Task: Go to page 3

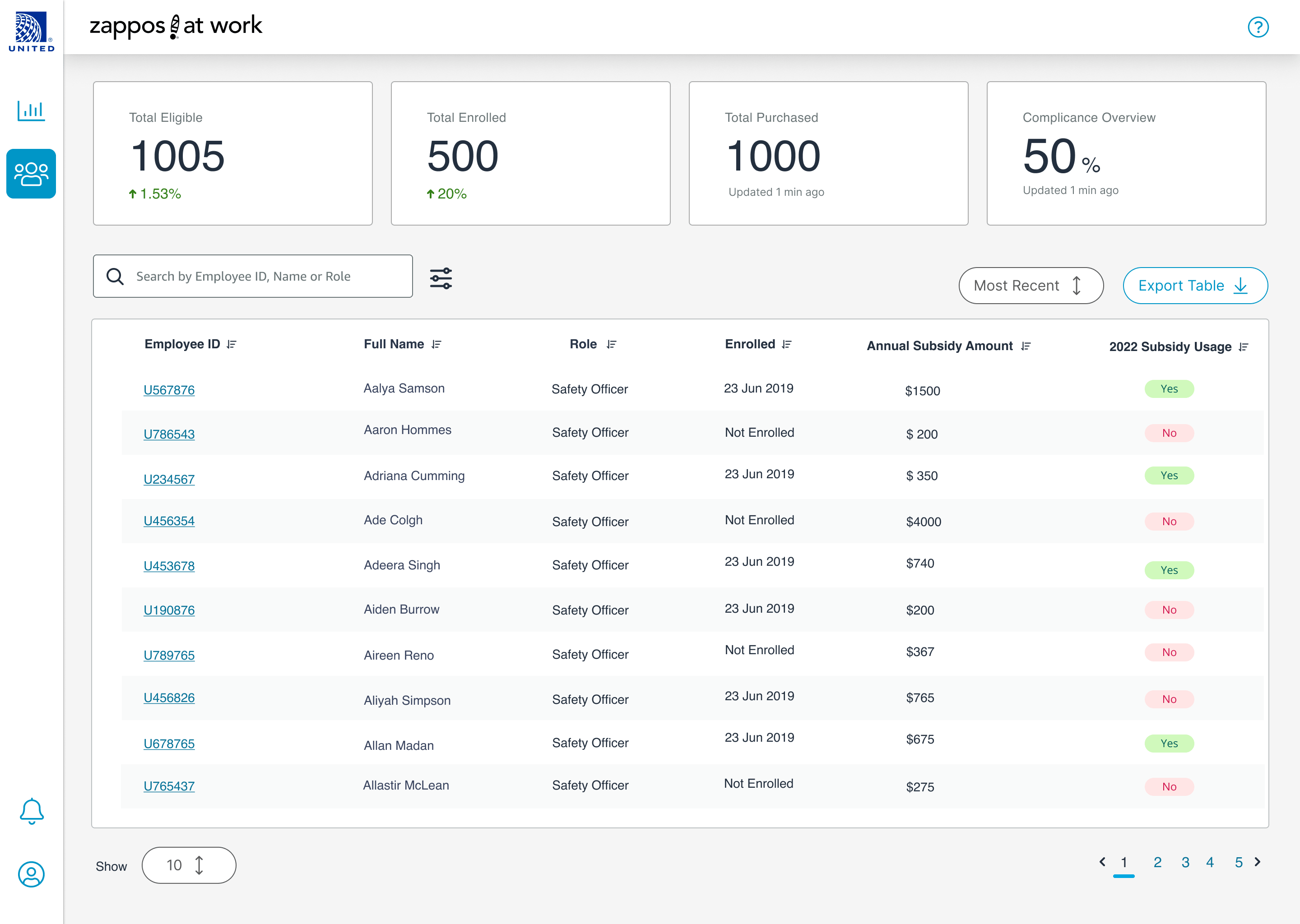Action: 1185,863
